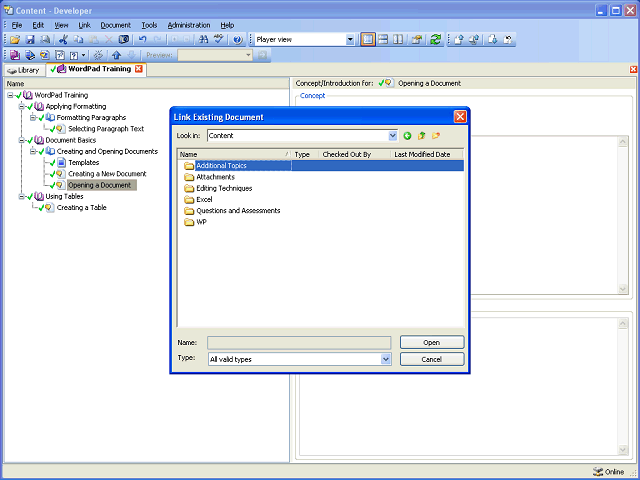Select the Attachments folder
This screenshot has height=480, width=640.
215,177
